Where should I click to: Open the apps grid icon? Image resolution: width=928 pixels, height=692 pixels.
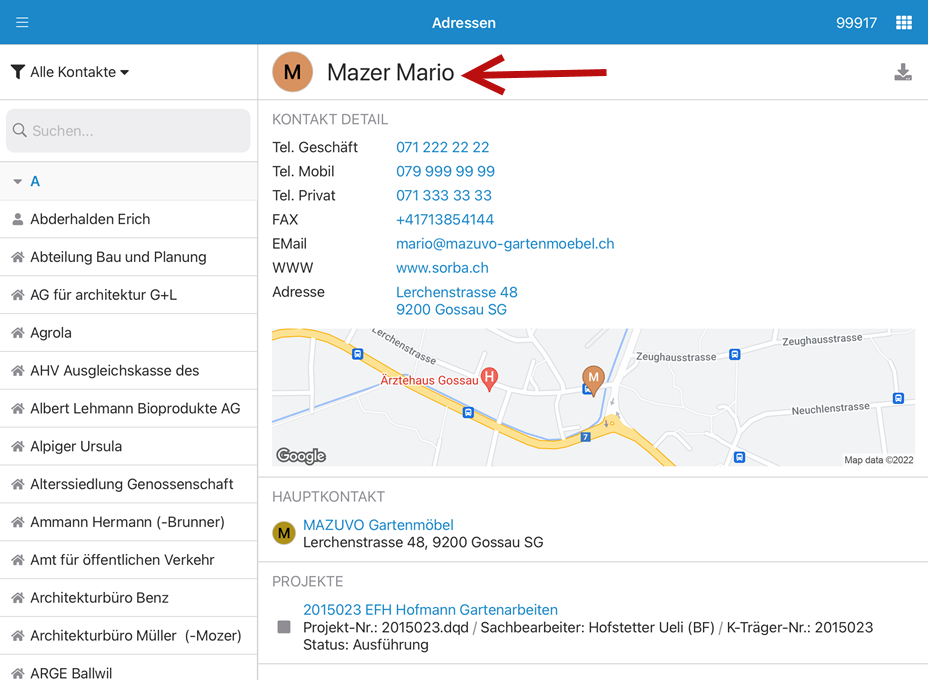[903, 22]
